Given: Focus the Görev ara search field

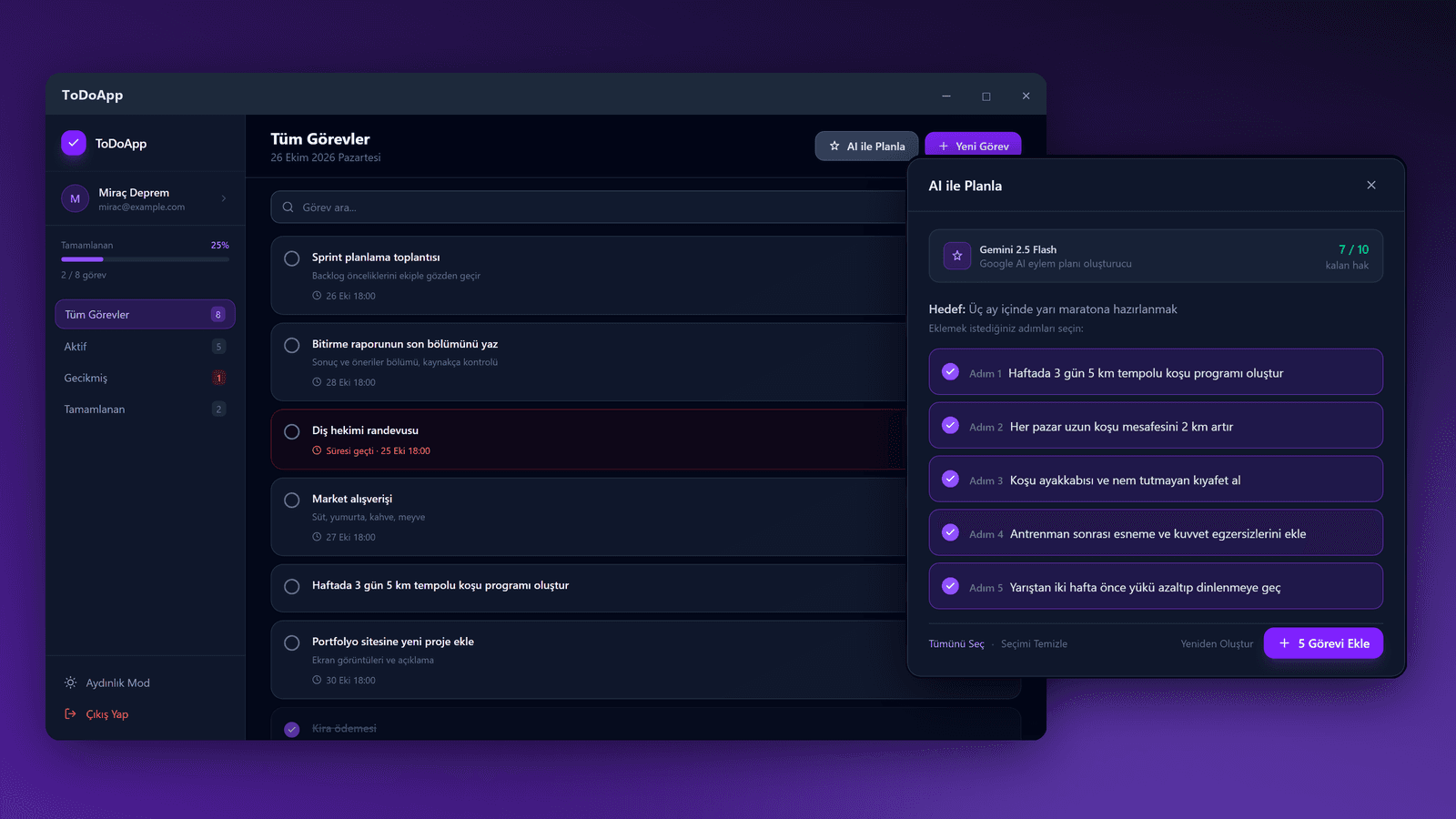Looking at the screenshot, I should click(589, 207).
